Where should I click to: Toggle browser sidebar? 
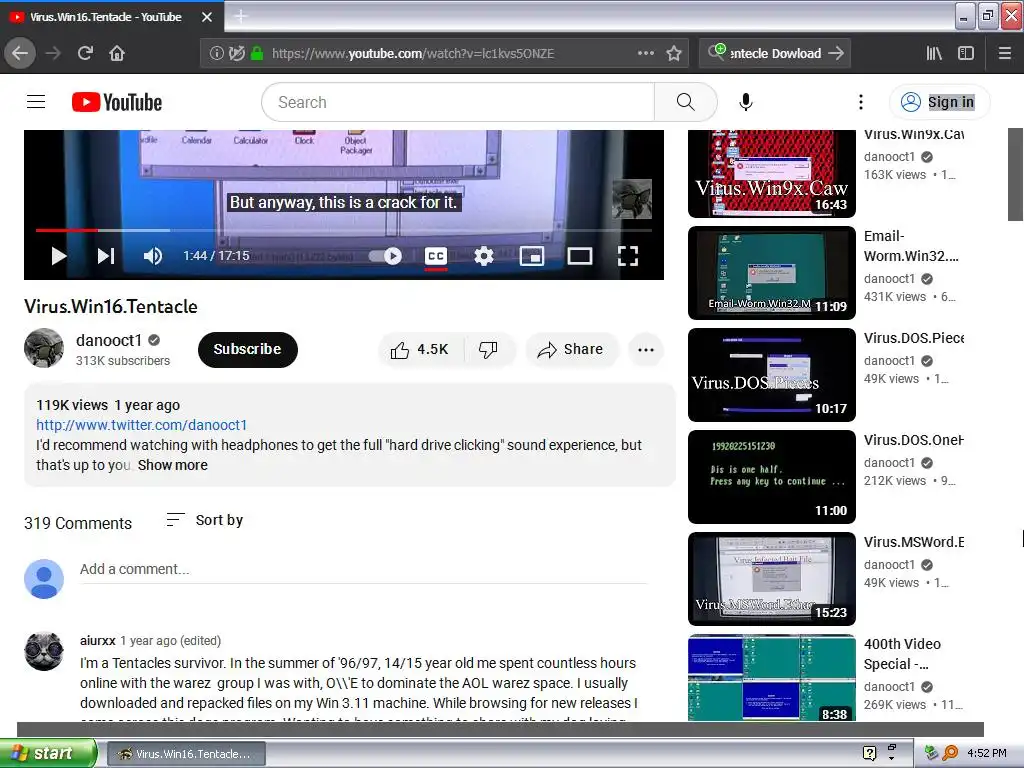pos(966,53)
